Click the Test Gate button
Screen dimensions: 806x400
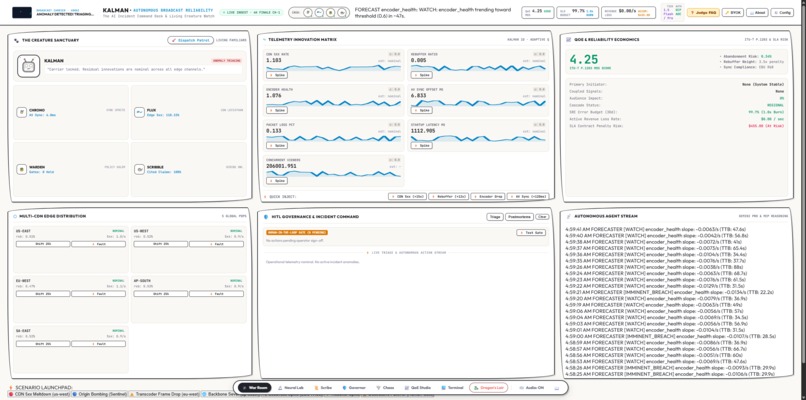pos(531,232)
